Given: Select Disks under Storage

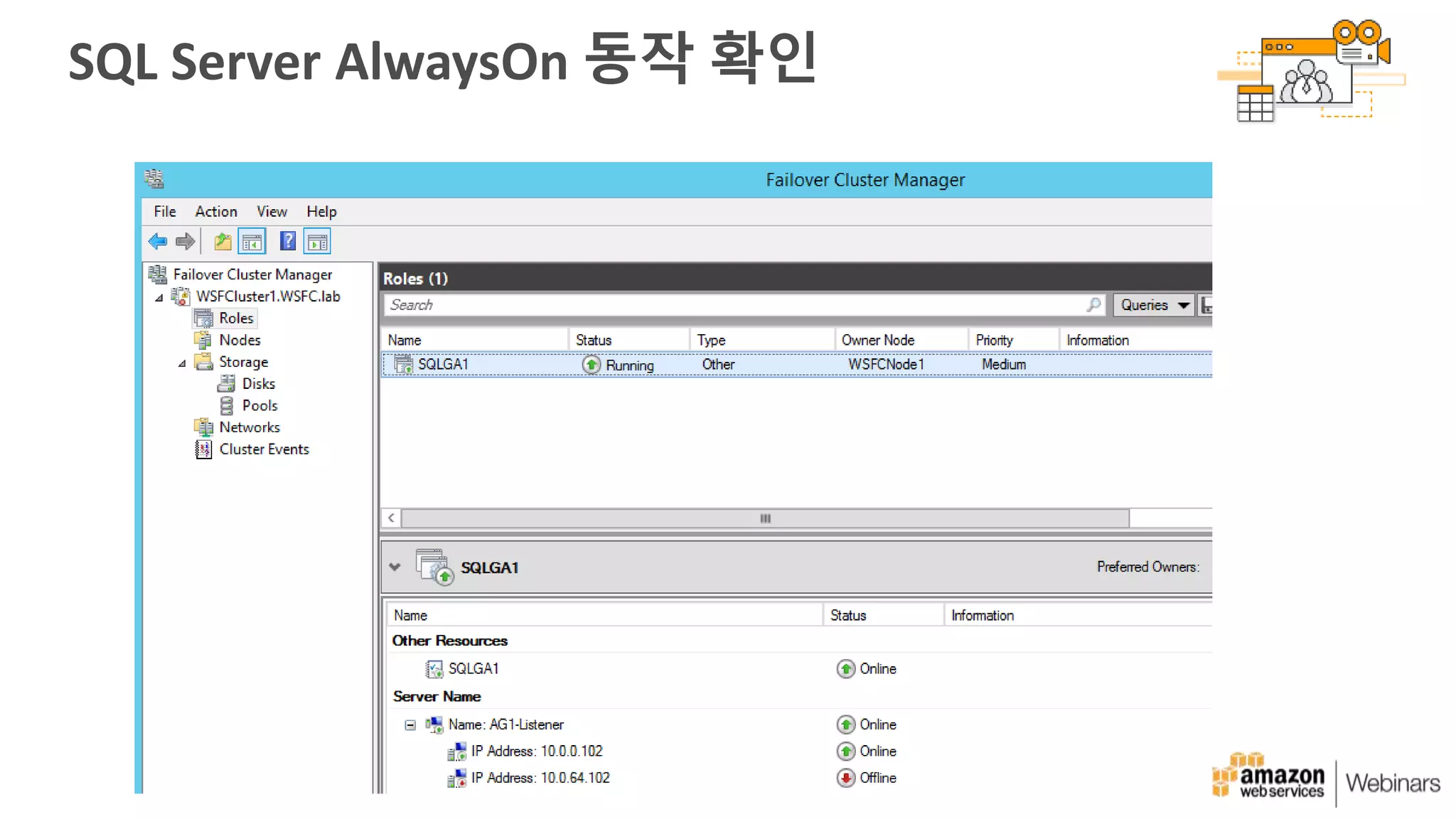Looking at the screenshot, I should coord(259,384).
